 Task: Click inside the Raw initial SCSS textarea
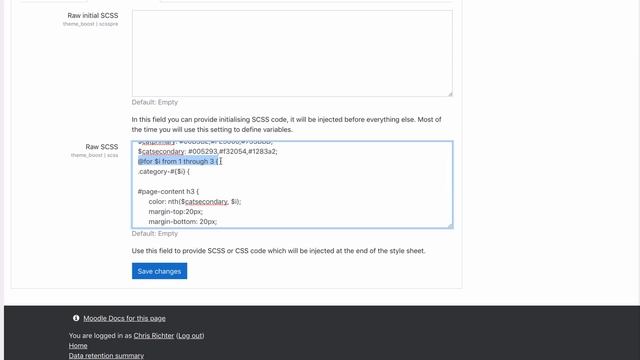pyautogui.click(x=292, y=53)
